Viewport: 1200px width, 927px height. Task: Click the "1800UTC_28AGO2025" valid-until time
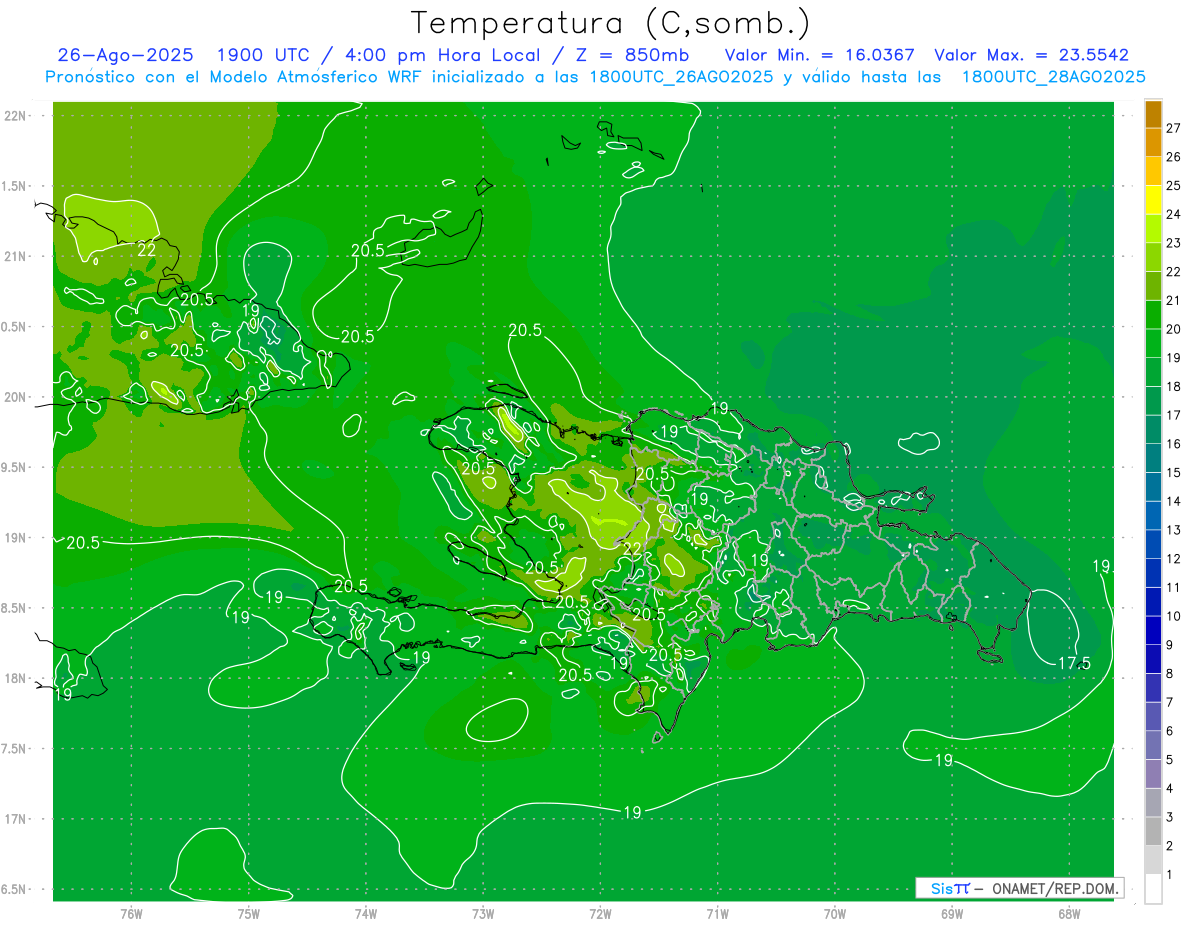pyautogui.click(x=1053, y=77)
